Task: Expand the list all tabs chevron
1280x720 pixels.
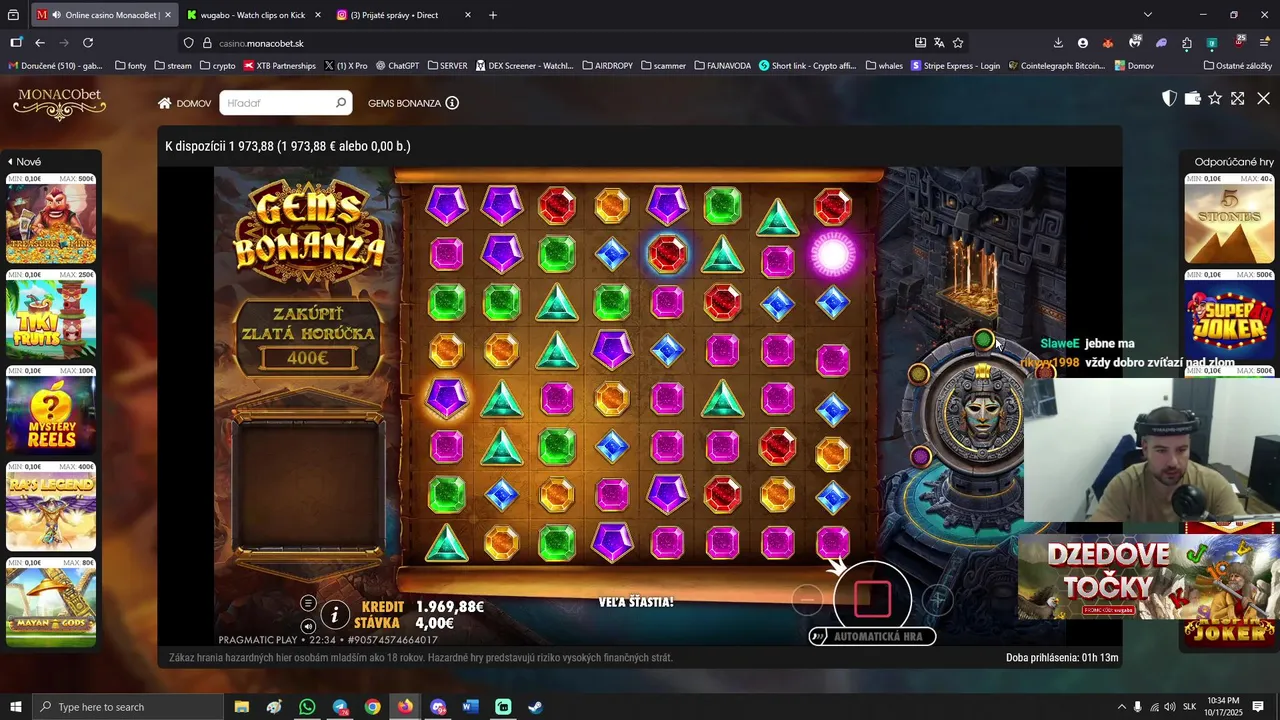Action: pos(1147,15)
